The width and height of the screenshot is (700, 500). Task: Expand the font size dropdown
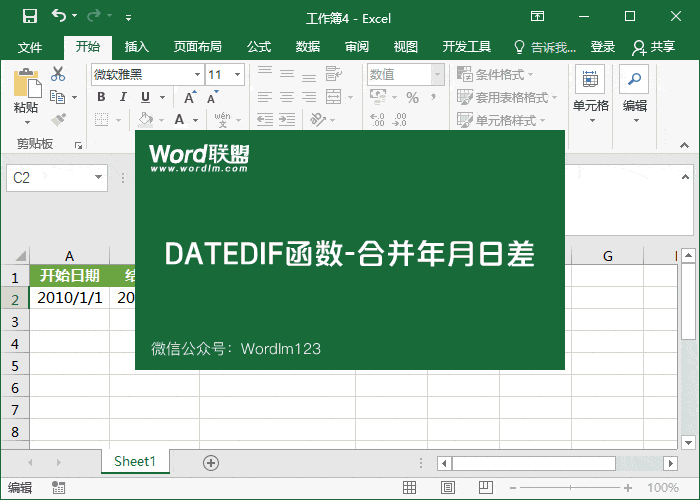(237, 74)
